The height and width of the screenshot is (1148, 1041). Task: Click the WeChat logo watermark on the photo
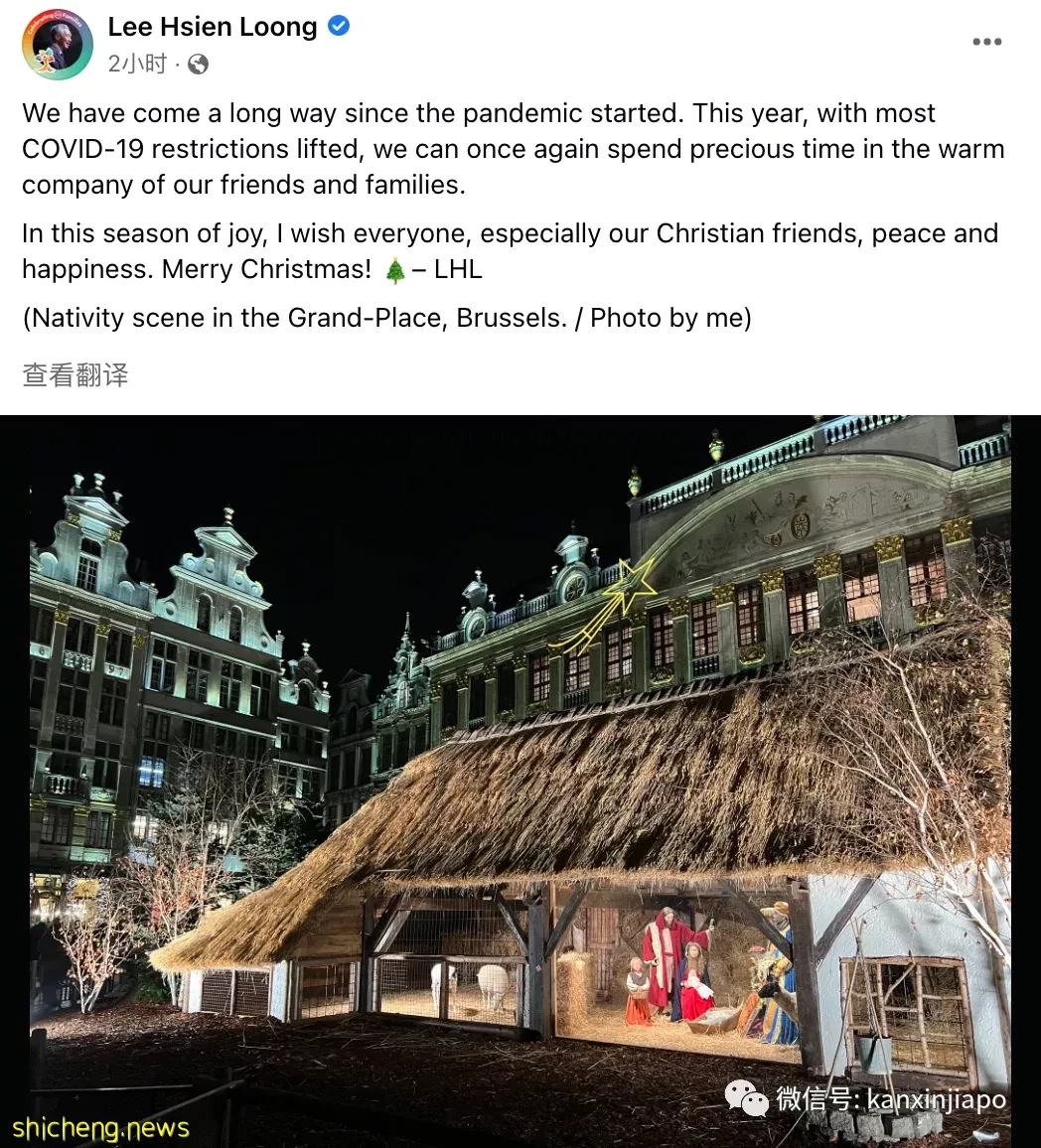pyautogui.click(x=747, y=1099)
